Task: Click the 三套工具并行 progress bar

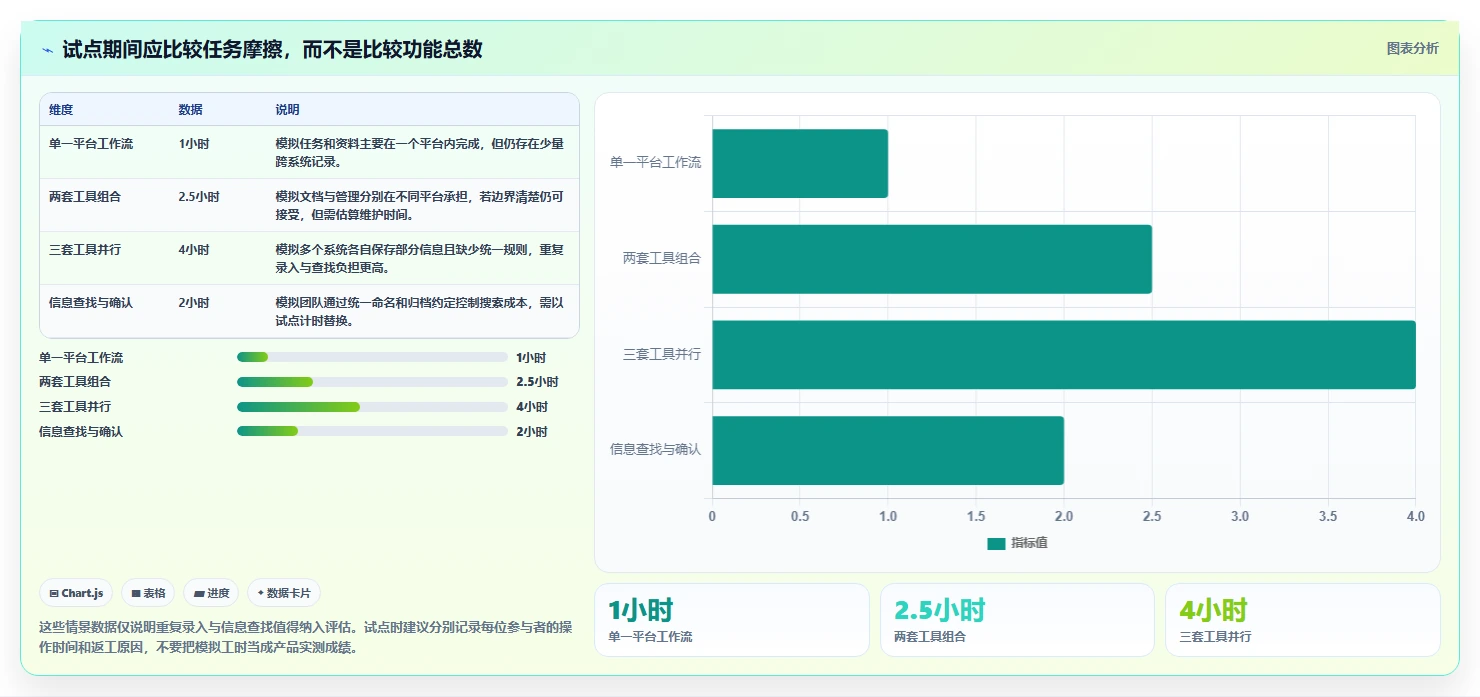Action: tap(372, 407)
